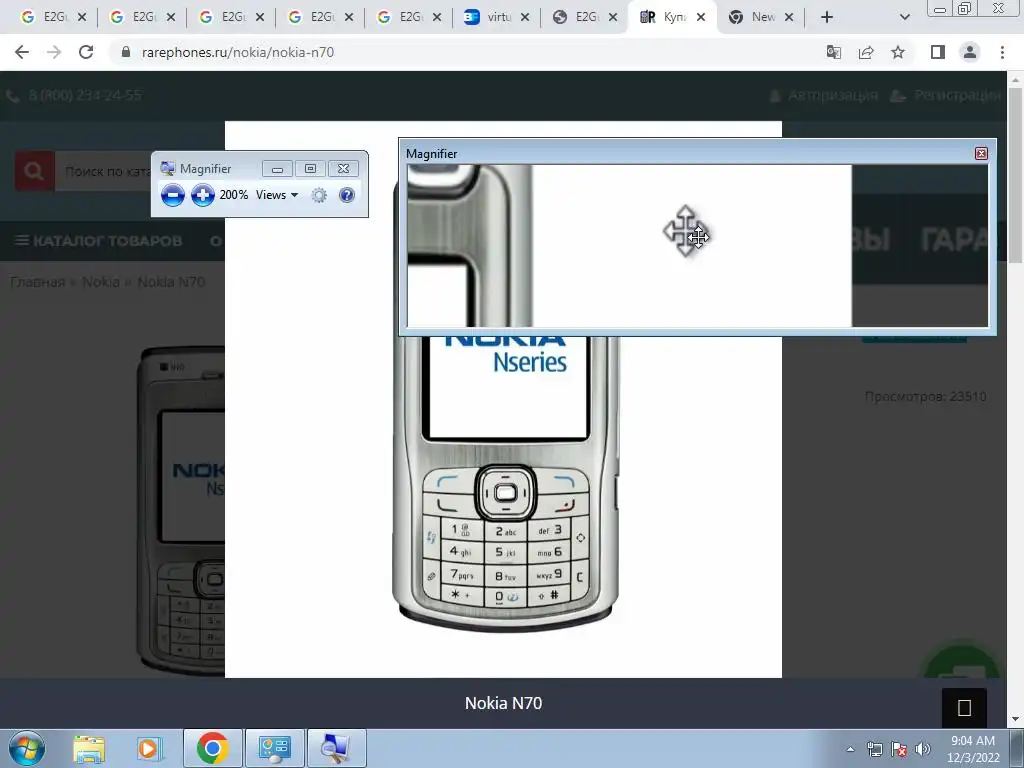Zoom out with the Magnifier minus button
1024x768 pixels.
[x=172, y=195]
